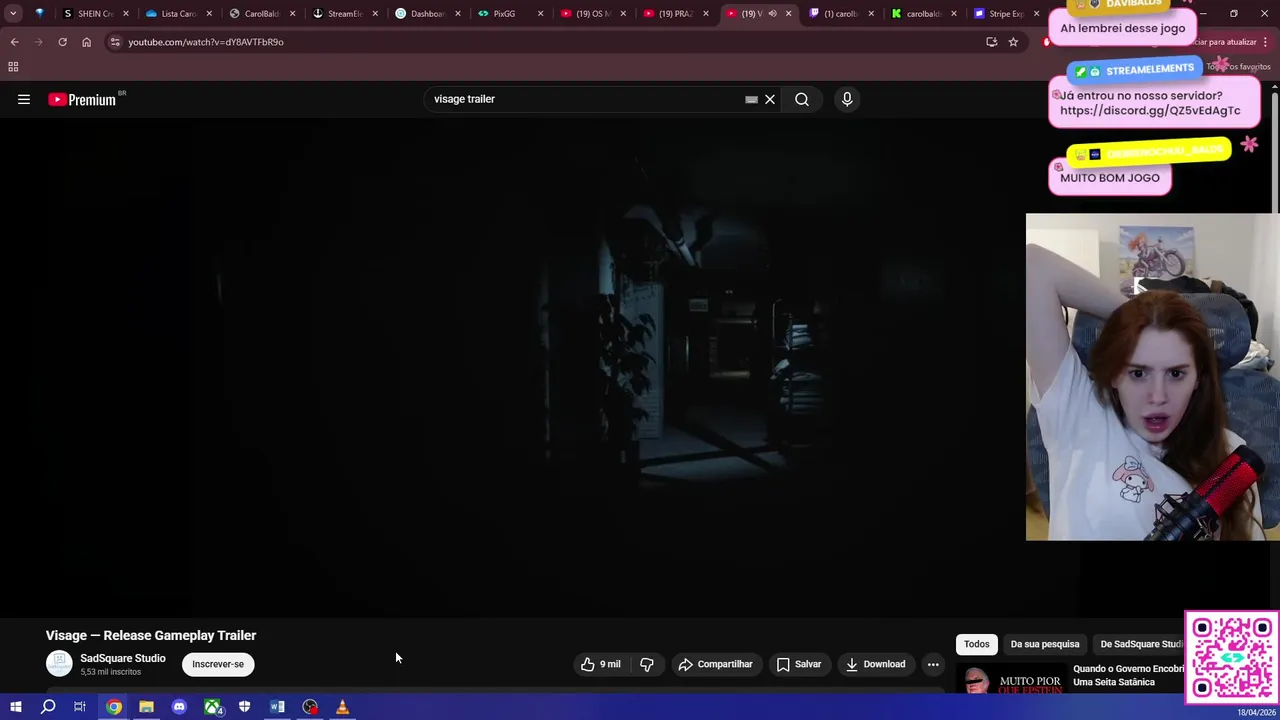Open Quando o Governo Encobriu video title
The height and width of the screenshot is (720, 1280).
pyautogui.click(x=1128, y=675)
